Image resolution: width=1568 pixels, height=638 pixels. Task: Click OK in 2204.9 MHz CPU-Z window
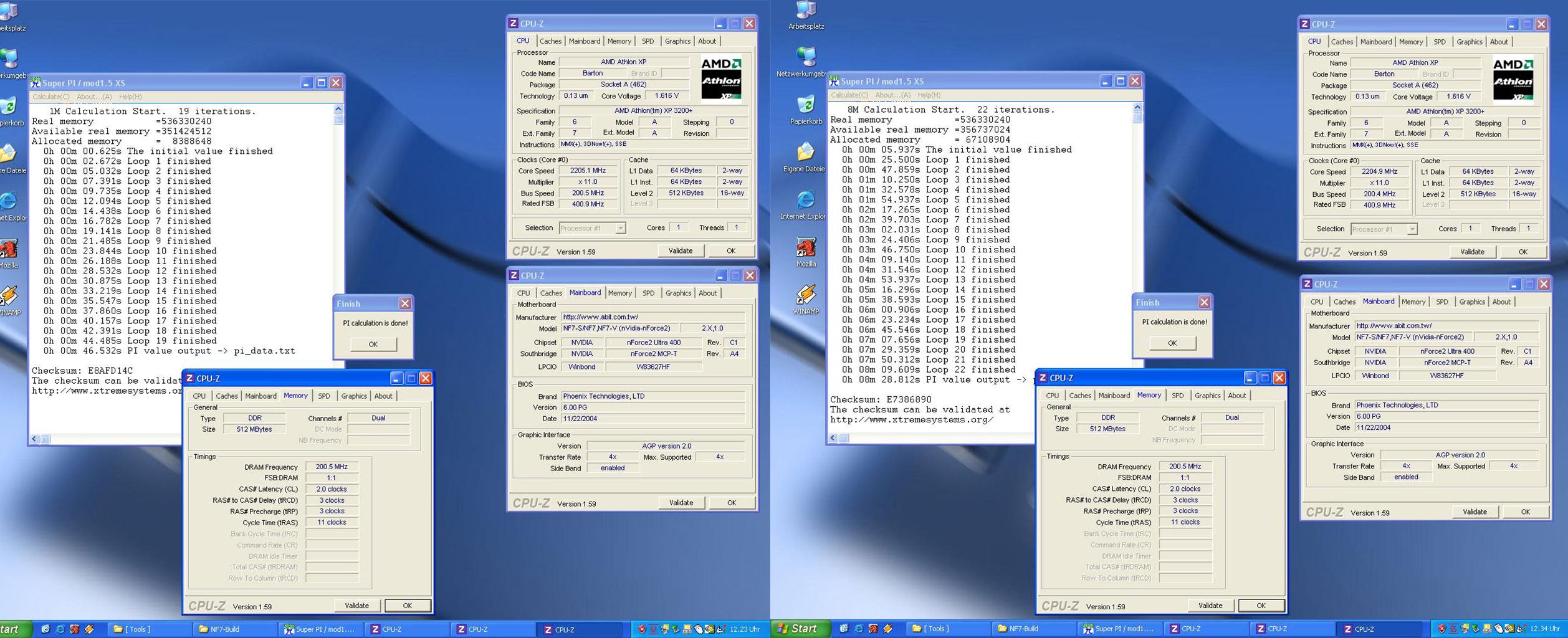coord(1523,252)
